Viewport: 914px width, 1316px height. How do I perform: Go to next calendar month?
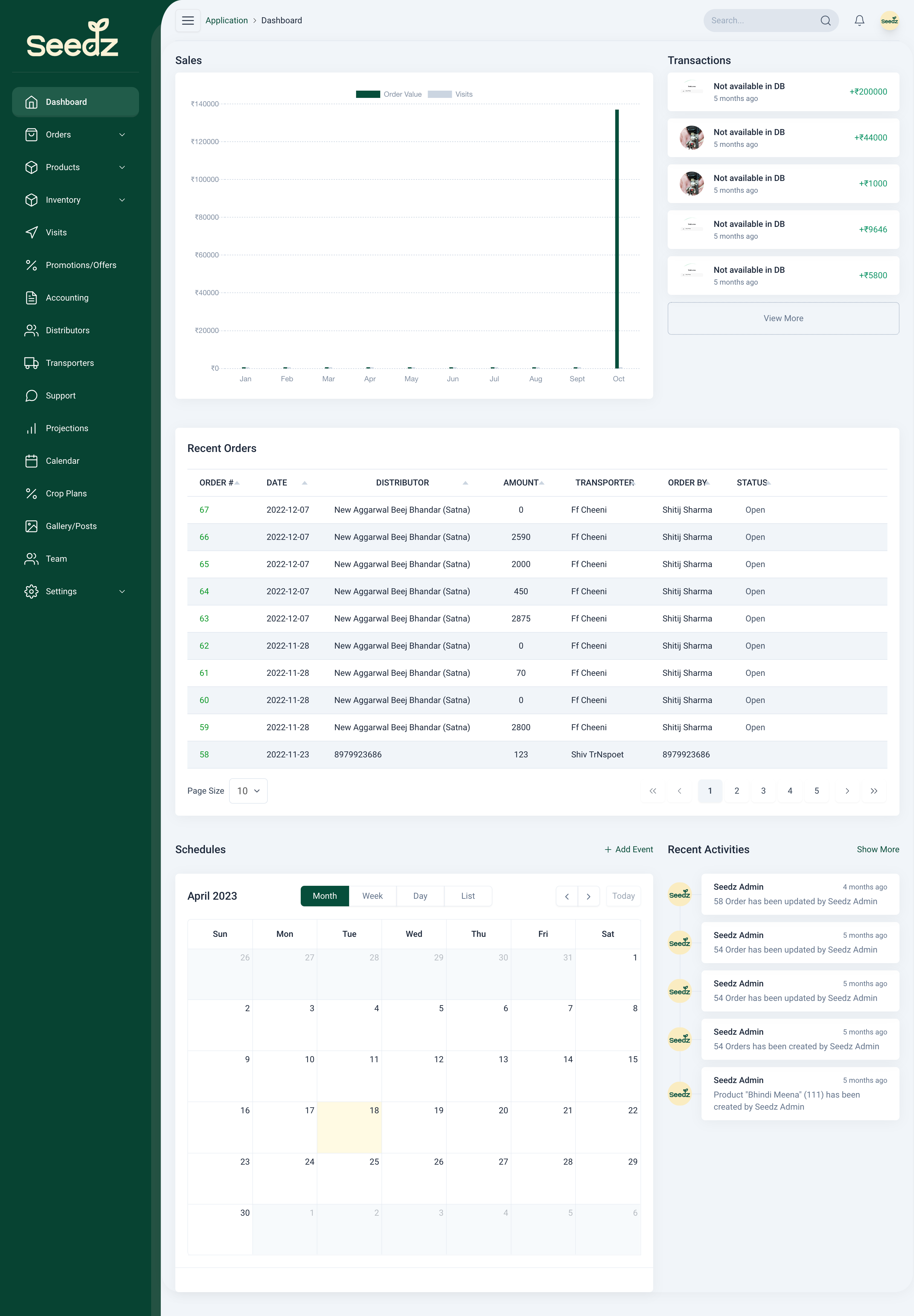click(x=589, y=896)
